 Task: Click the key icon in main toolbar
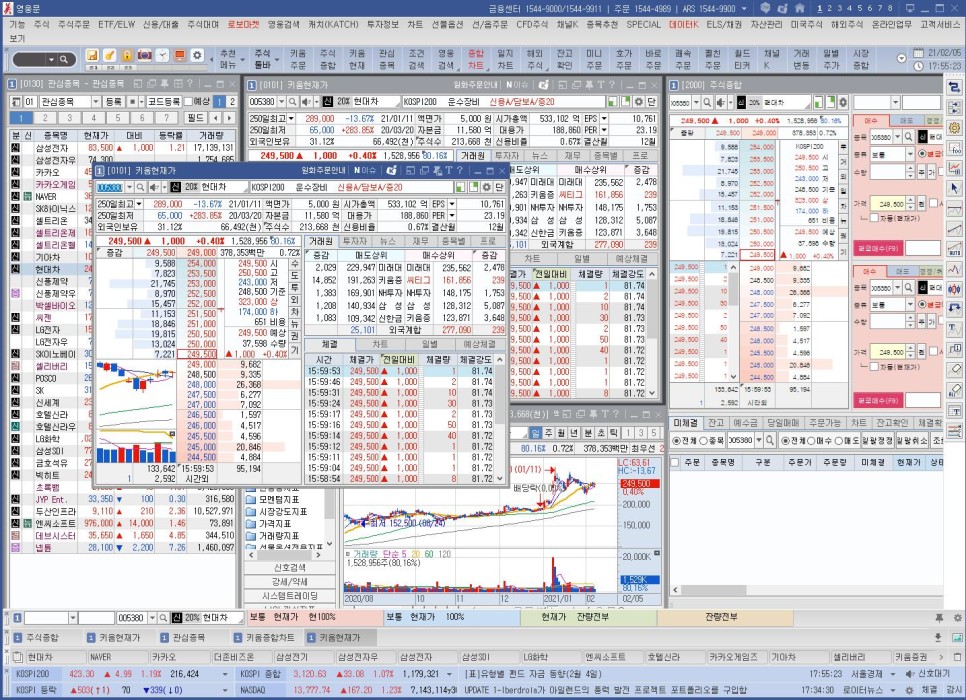109,55
